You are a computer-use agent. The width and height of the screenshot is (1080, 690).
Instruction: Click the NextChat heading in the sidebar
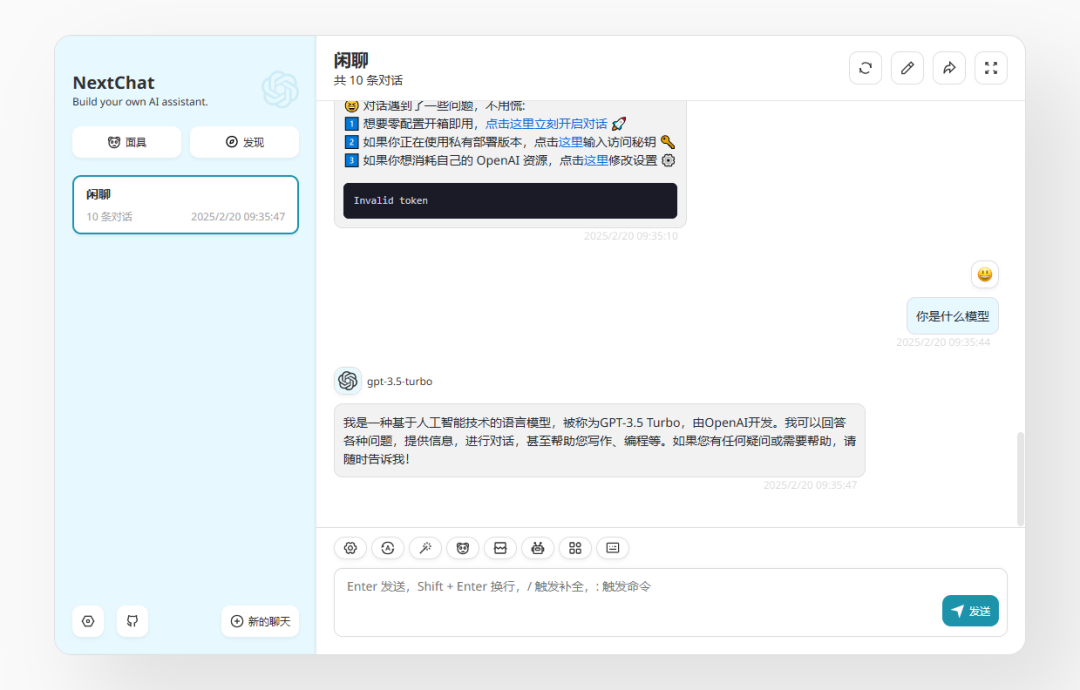pos(114,83)
